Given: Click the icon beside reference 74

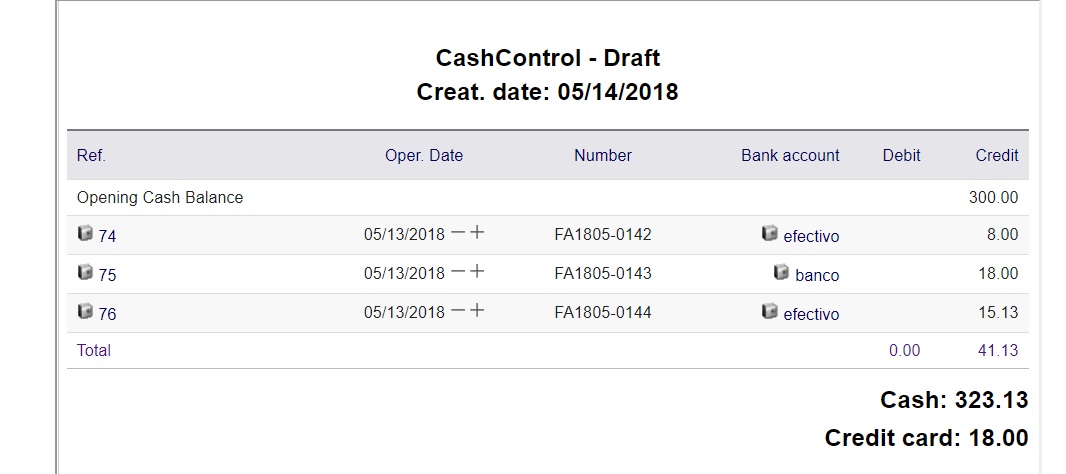Looking at the screenshot, I should (x=85, y=233).
